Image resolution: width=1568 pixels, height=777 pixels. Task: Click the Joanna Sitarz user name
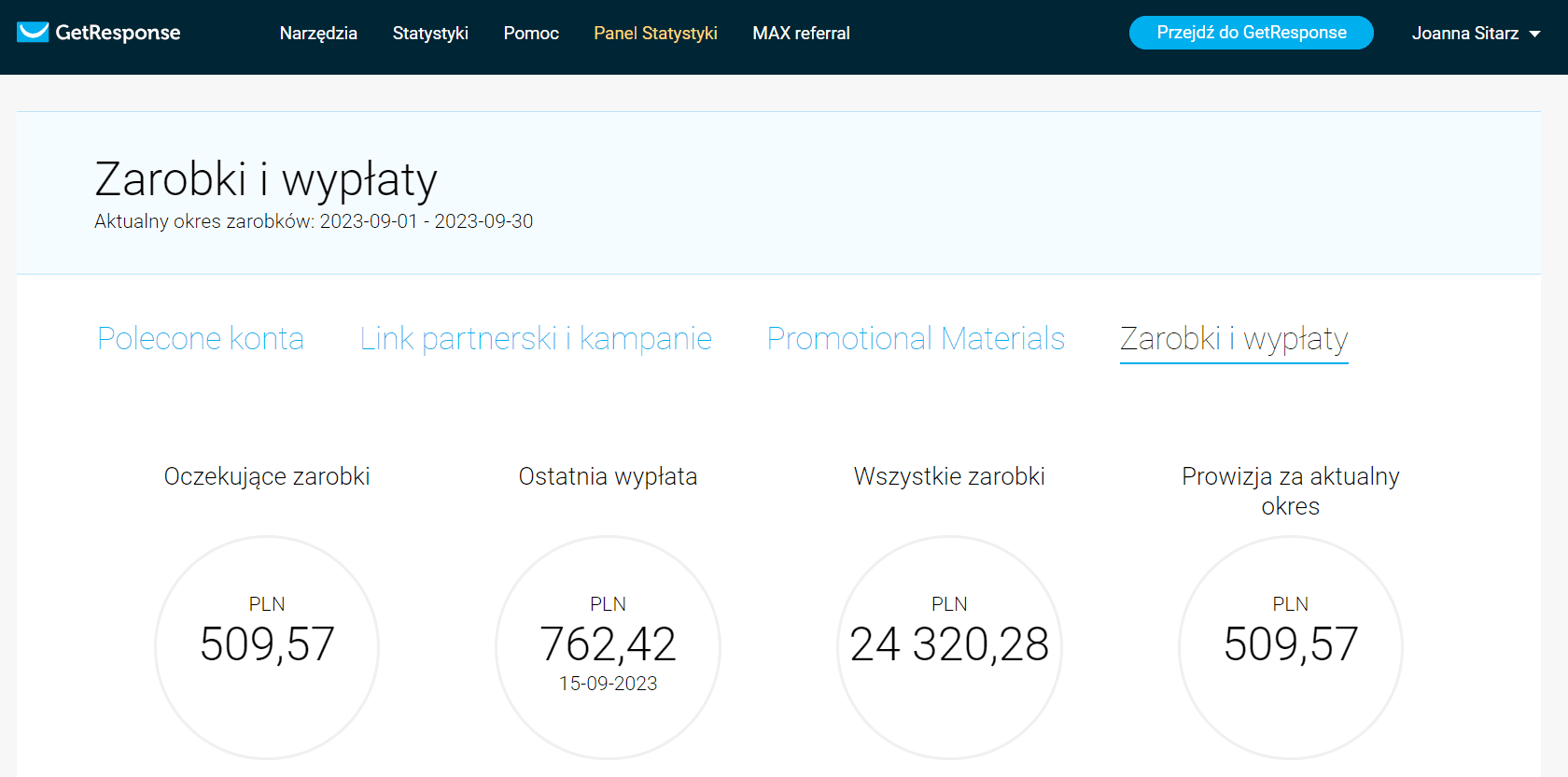[1464, 33]
